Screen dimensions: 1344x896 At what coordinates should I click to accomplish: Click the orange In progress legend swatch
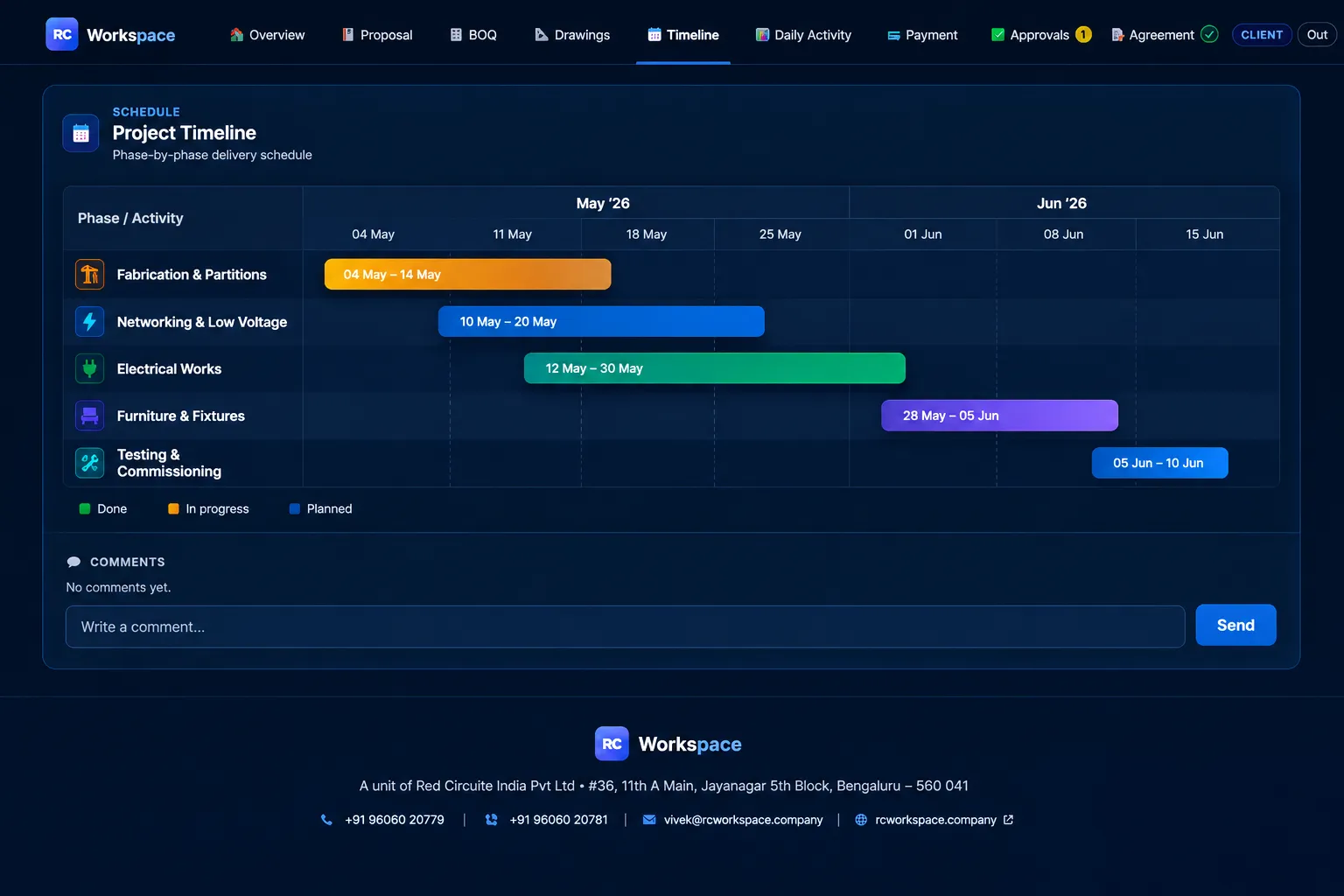coord(173,508)
